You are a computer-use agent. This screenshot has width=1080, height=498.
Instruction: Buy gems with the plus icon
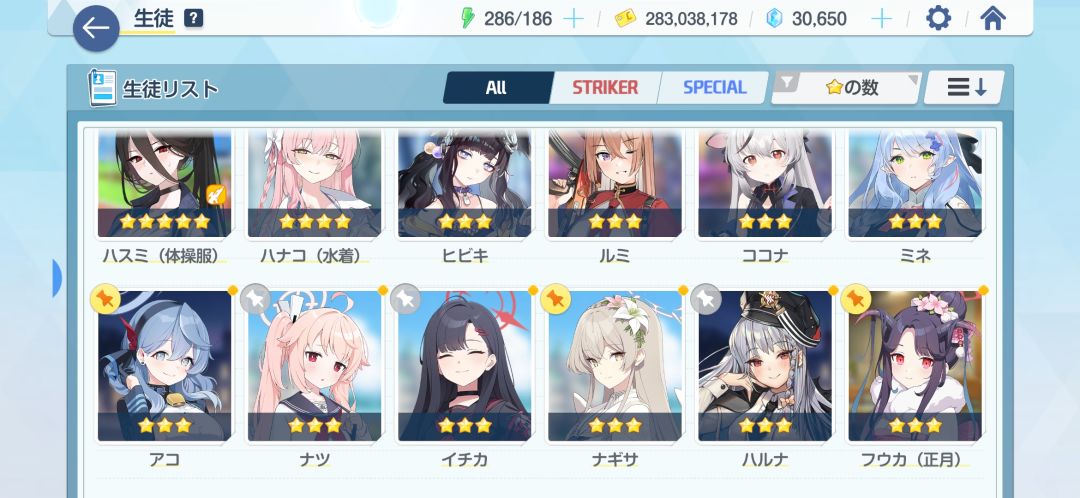882,19
